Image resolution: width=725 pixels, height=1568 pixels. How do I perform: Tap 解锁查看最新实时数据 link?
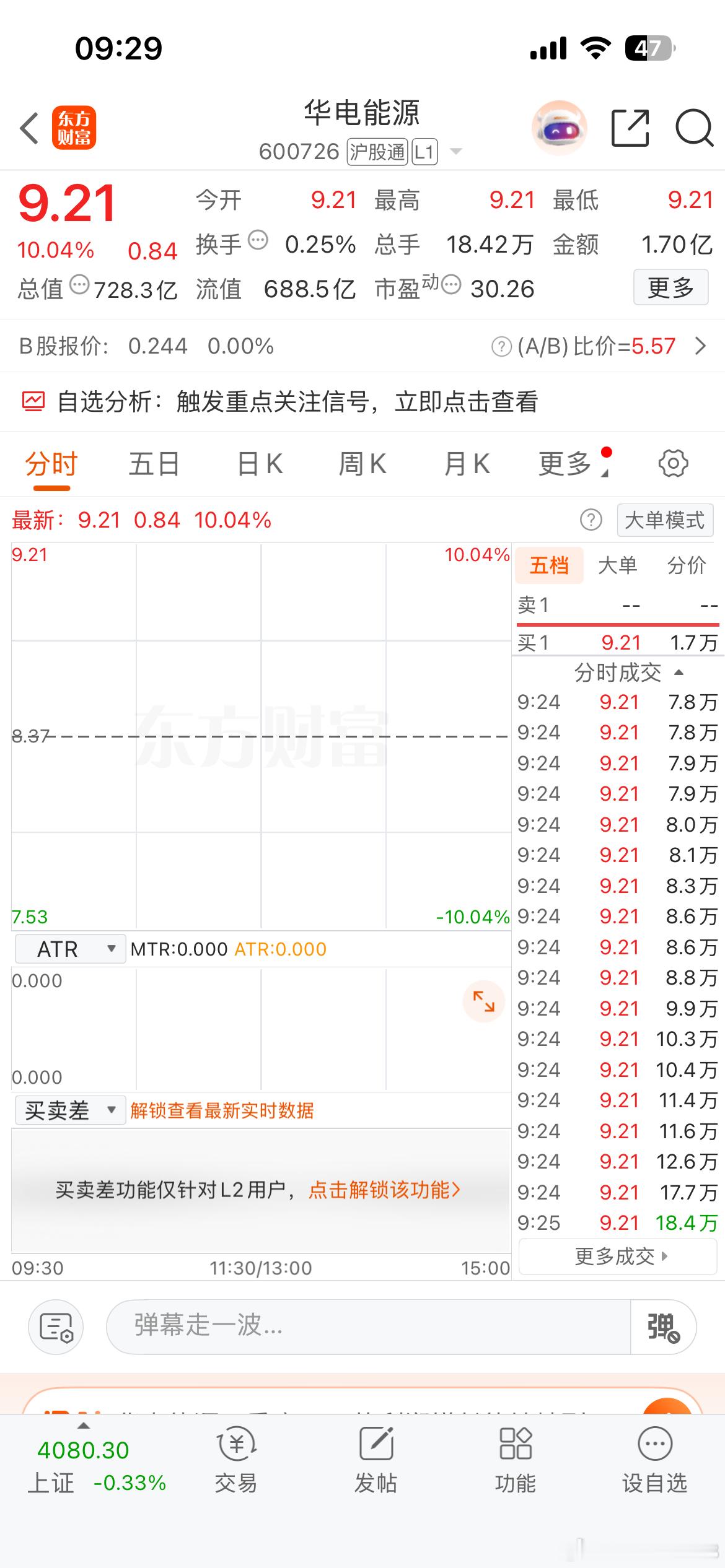coord(222,1110)
